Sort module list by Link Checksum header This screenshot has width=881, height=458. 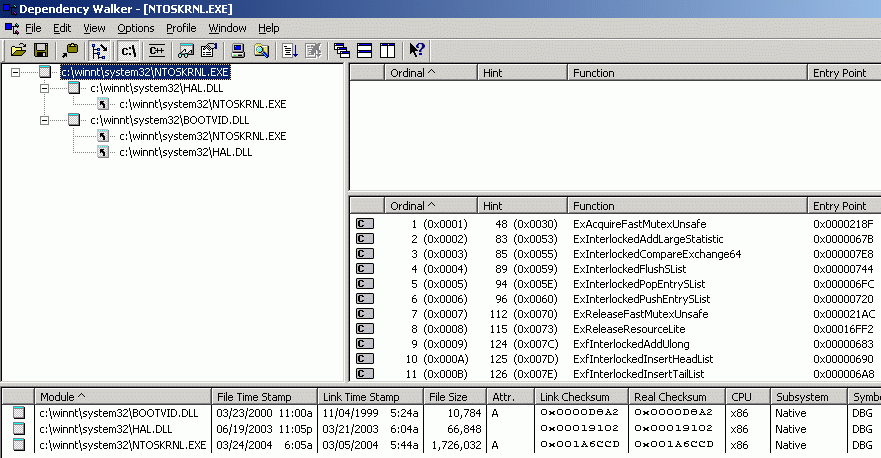click(x=581, y=397)
